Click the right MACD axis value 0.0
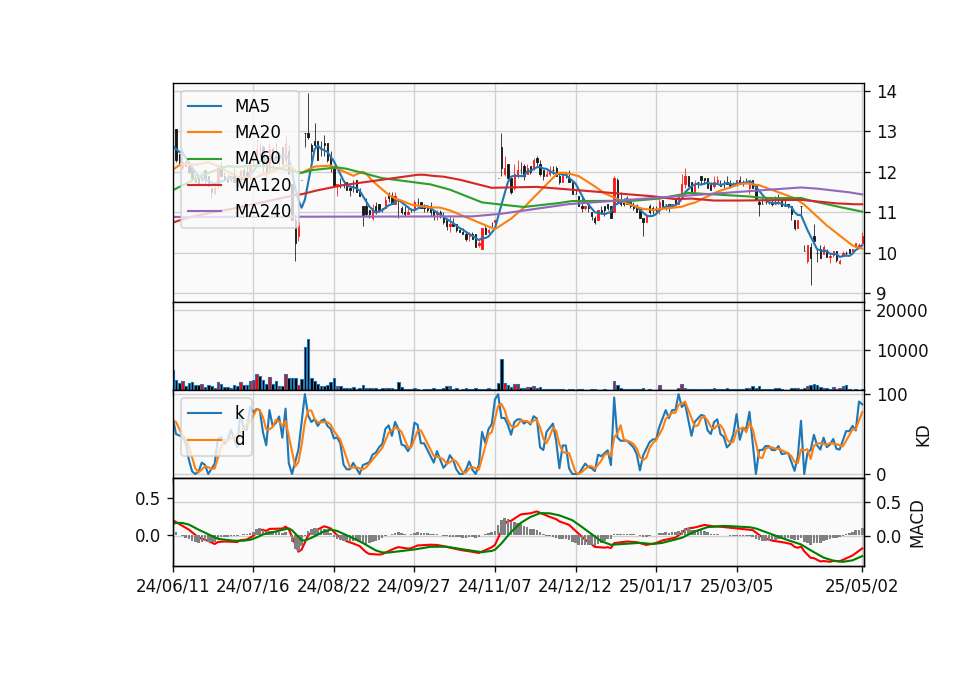This screenshot has width=960, height=690. tap(889, 537)
